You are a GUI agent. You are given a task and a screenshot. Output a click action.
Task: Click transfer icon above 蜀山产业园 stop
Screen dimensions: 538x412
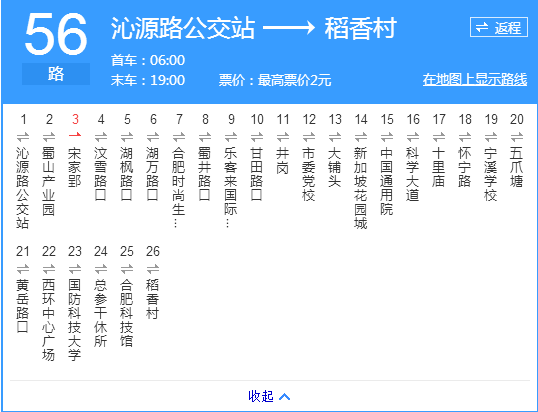pos(49,137)
